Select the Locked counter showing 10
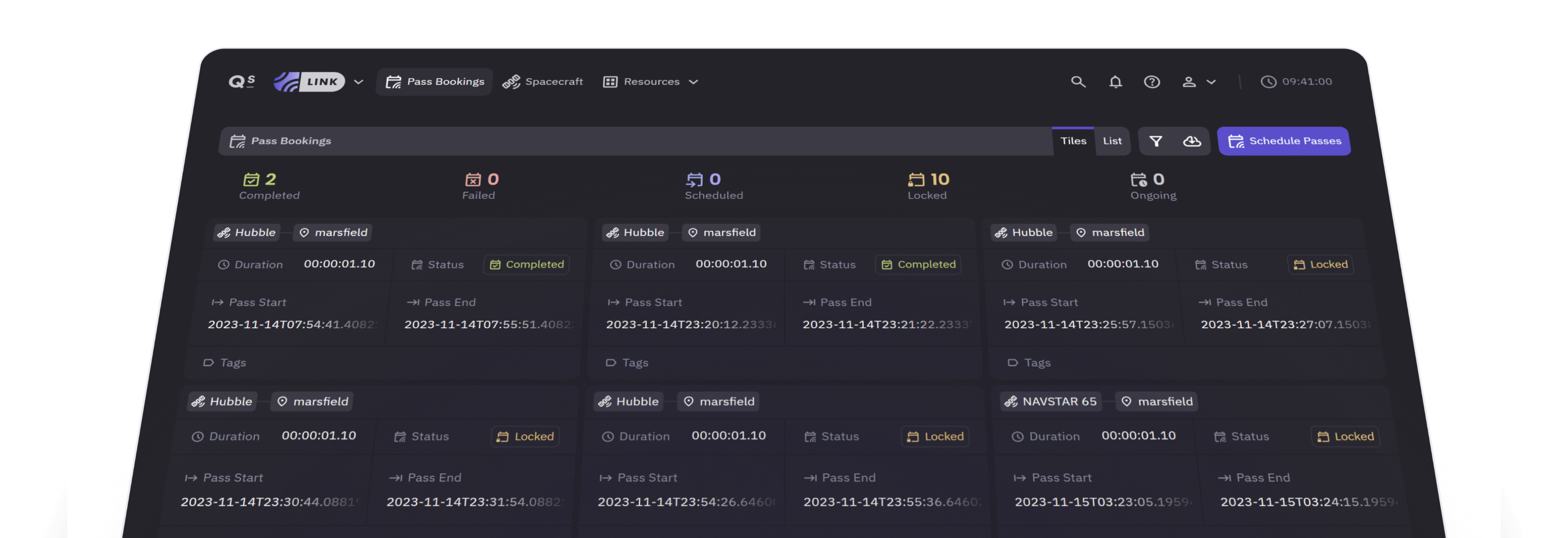This screenshot has width=1568, height=538. click(x=928, y=187)
